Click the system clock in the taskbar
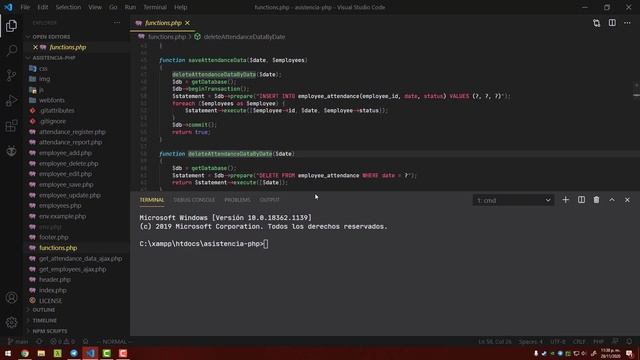Viewport: 640px width, 360px height. click(x=610, y=353)
